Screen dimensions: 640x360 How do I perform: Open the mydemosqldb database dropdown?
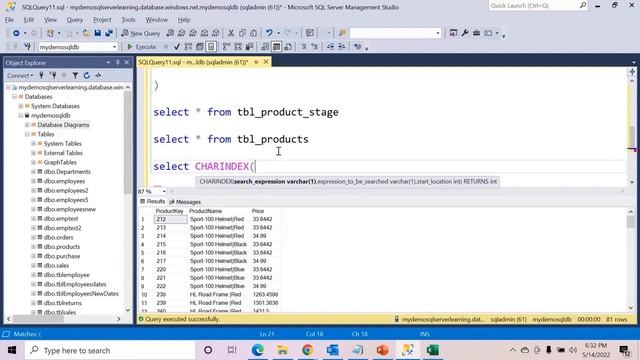114,47
